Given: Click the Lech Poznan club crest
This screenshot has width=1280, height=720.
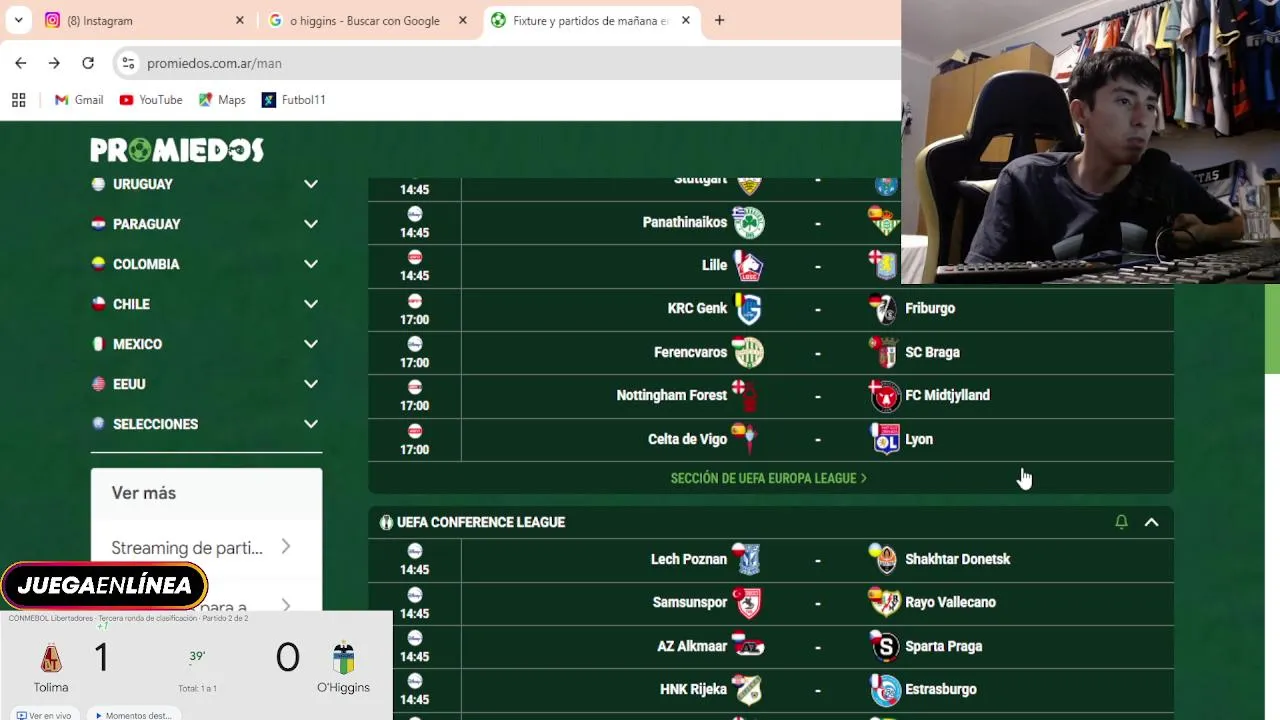Looking at the screenshot, I should tap(746, 559).
